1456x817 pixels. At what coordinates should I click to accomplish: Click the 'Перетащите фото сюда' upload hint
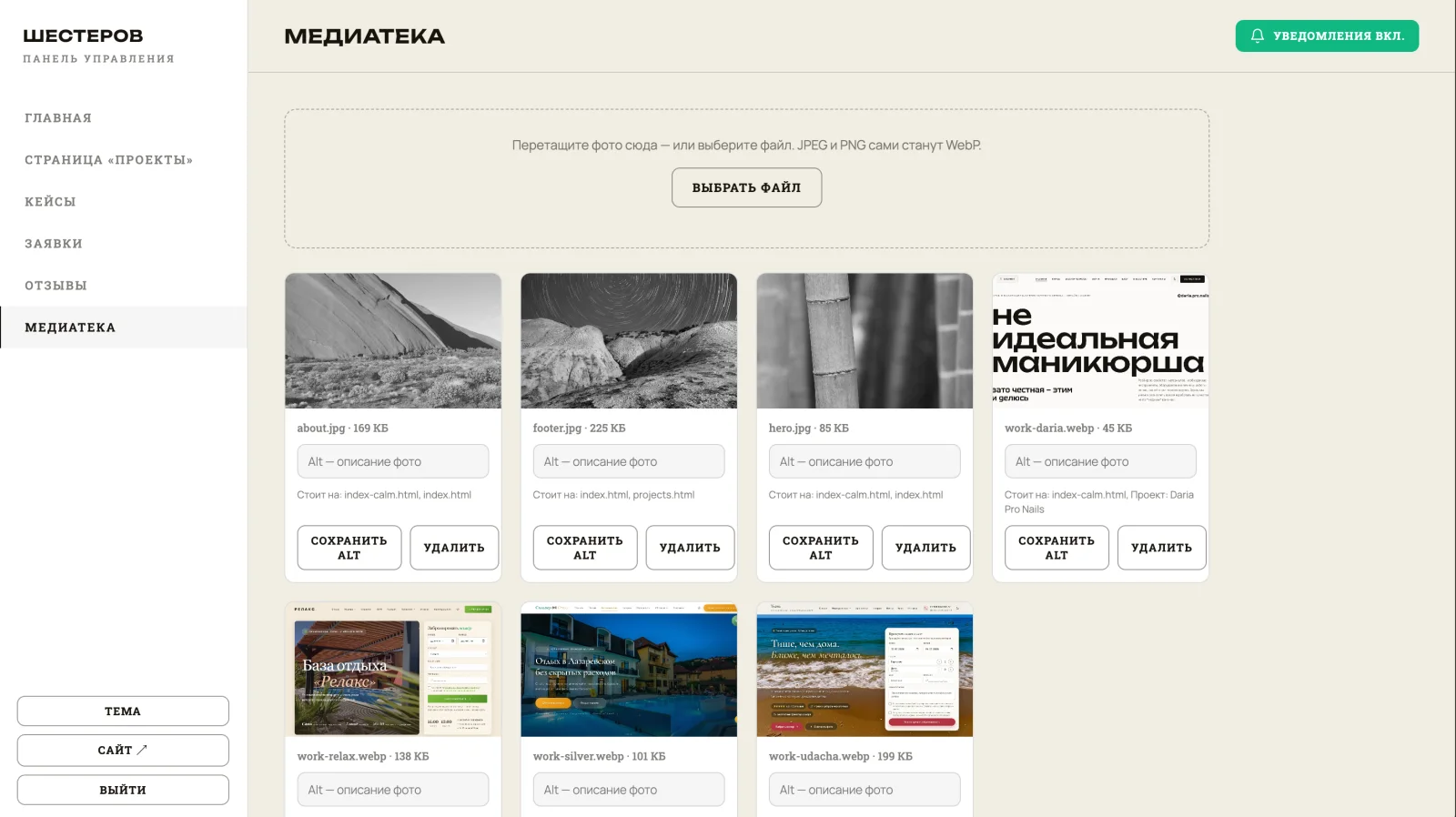tap(746, 146)
